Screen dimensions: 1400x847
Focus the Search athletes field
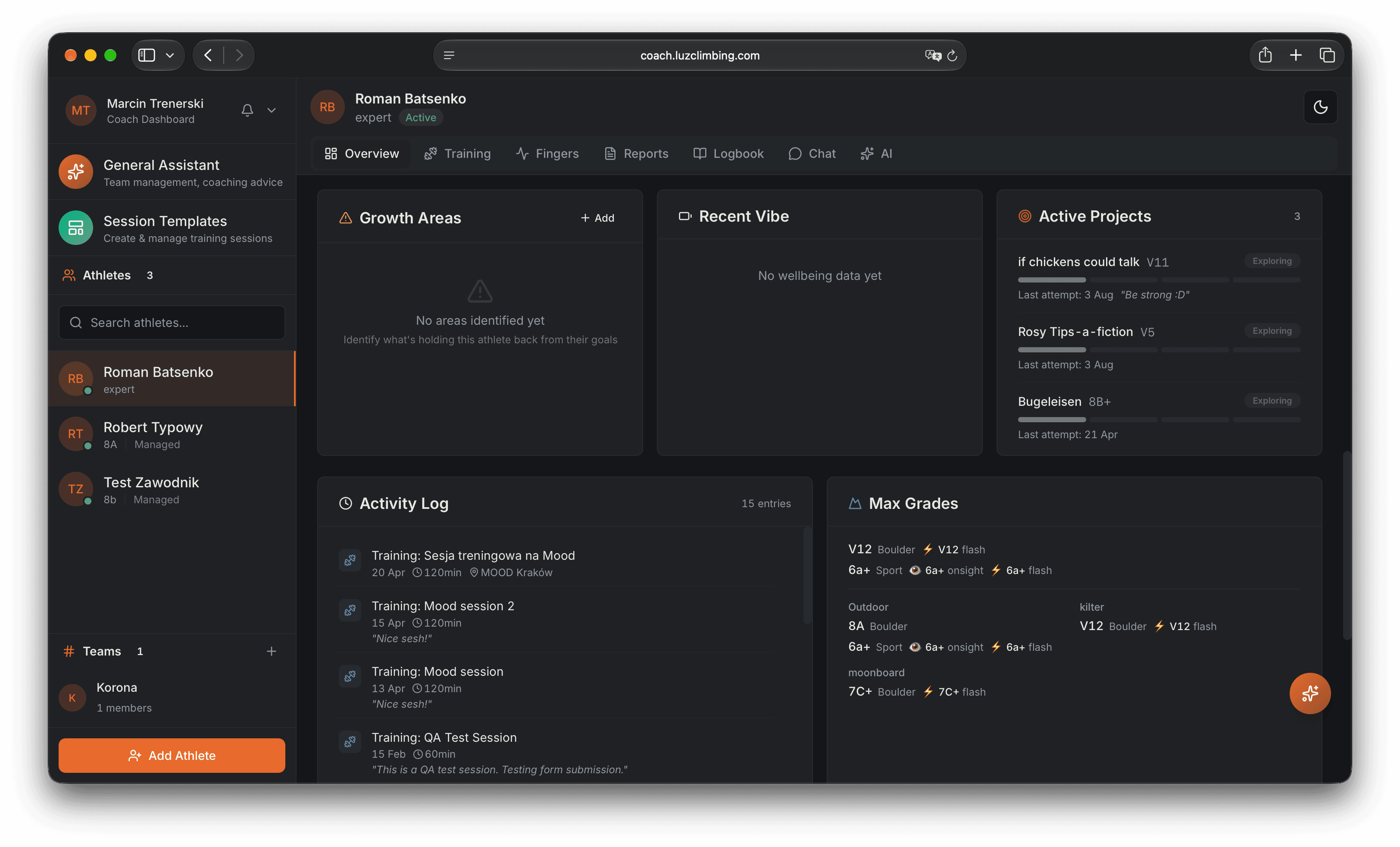point(172,322)
